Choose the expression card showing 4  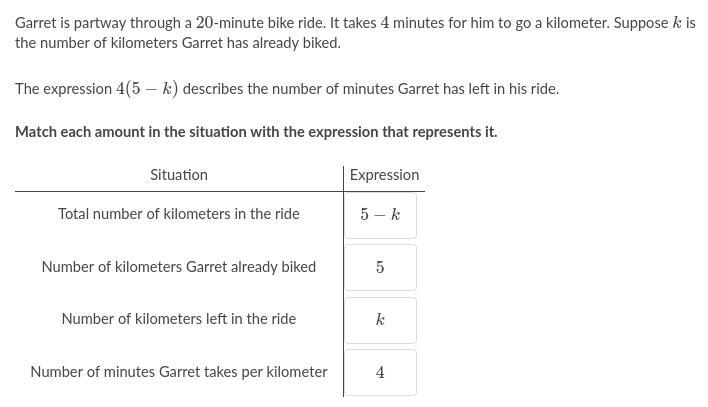point(381,373)
